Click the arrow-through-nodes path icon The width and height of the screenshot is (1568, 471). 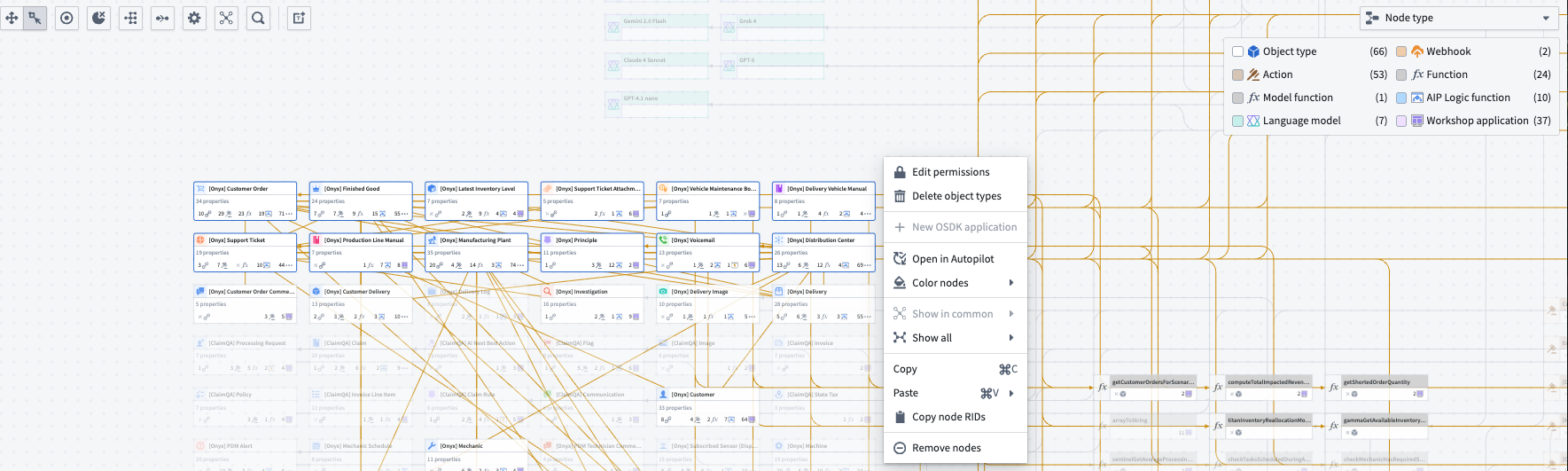162,18
